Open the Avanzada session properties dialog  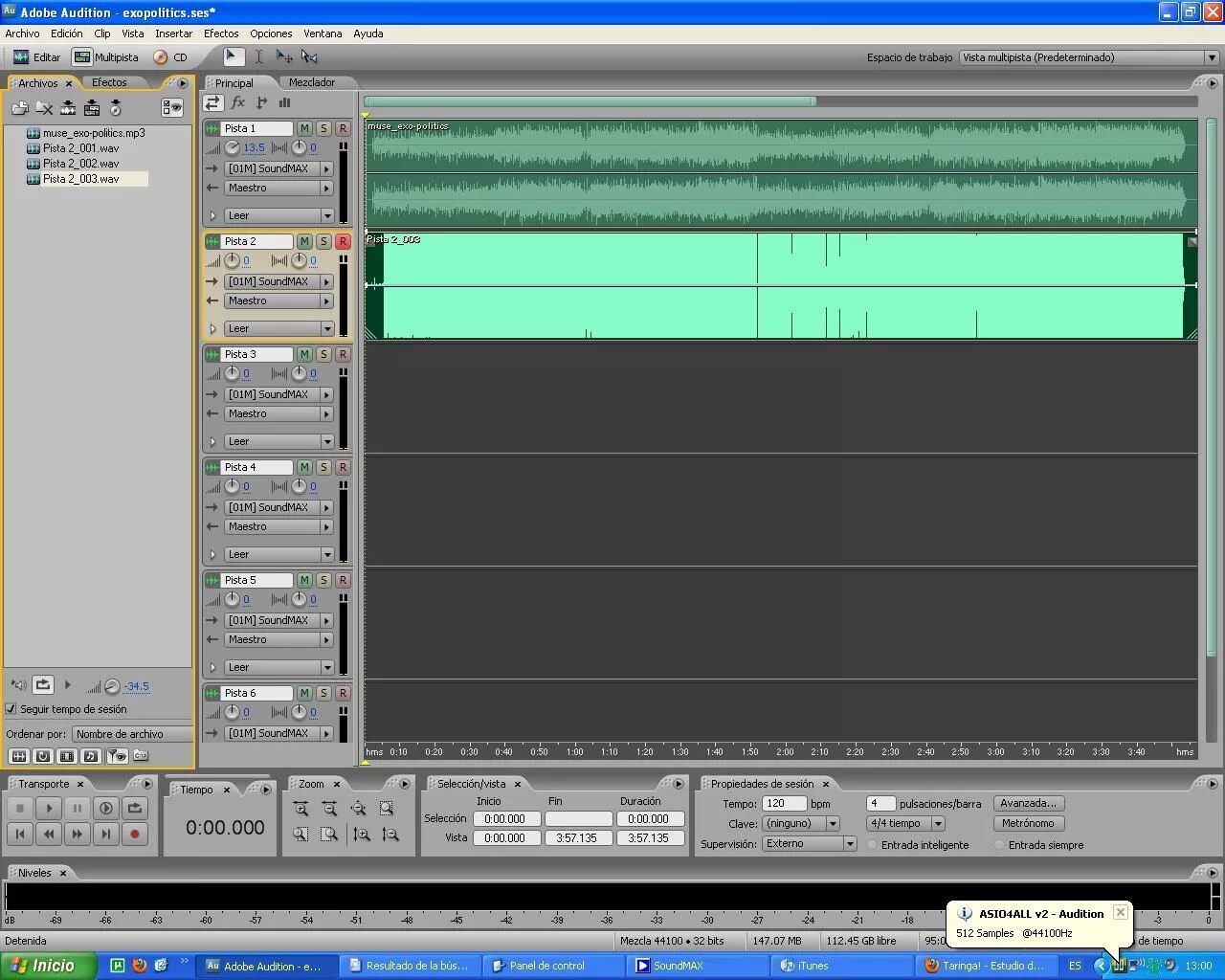pos(1028,803)
